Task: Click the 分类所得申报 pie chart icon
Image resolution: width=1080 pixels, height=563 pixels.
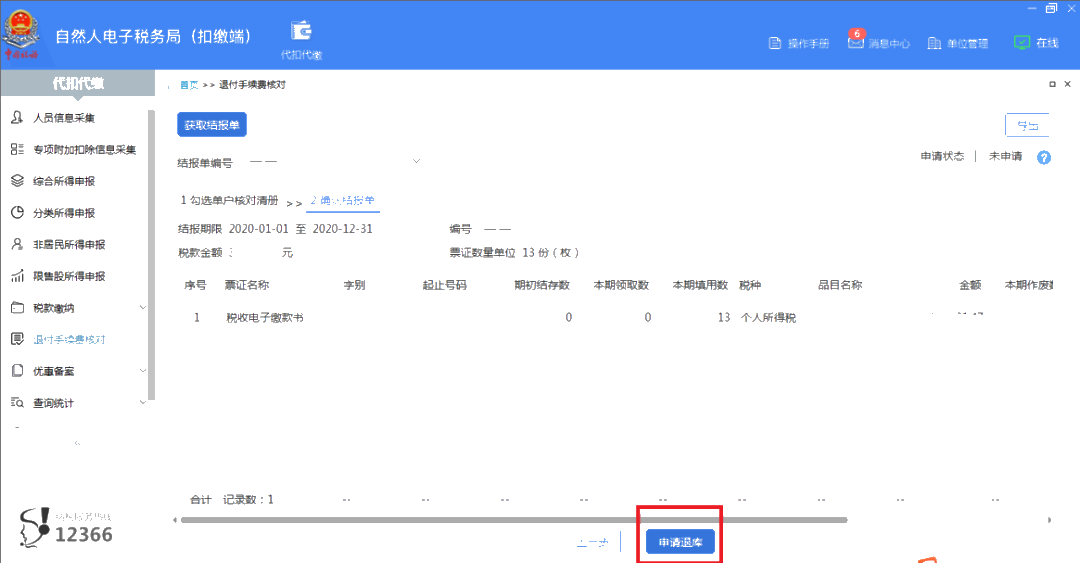Action: [17, 213]
